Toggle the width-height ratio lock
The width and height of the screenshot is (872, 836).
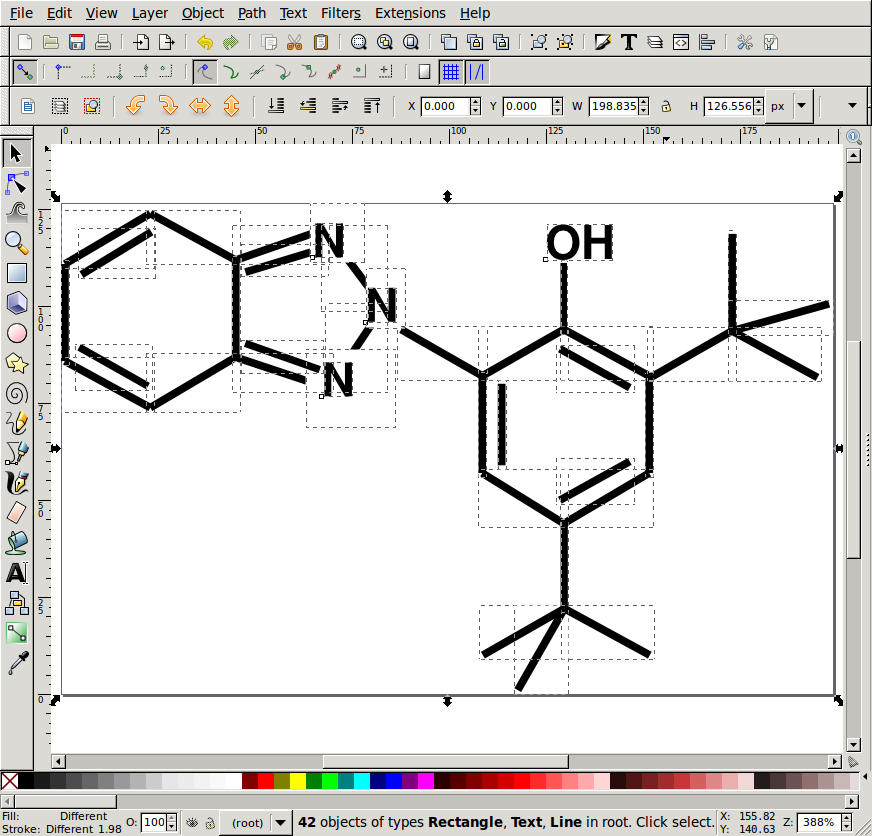[666, 106]
